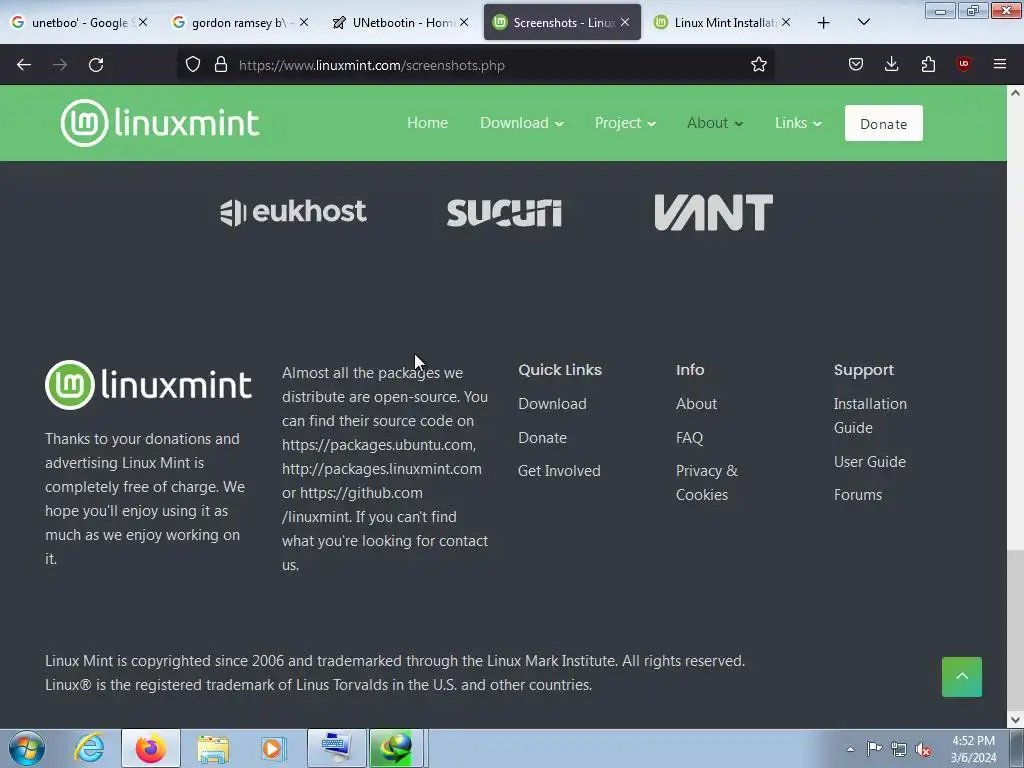This screenshot has height=768, width=1024.
Task: Close the gordon ramsey tab
Action: 304,22
